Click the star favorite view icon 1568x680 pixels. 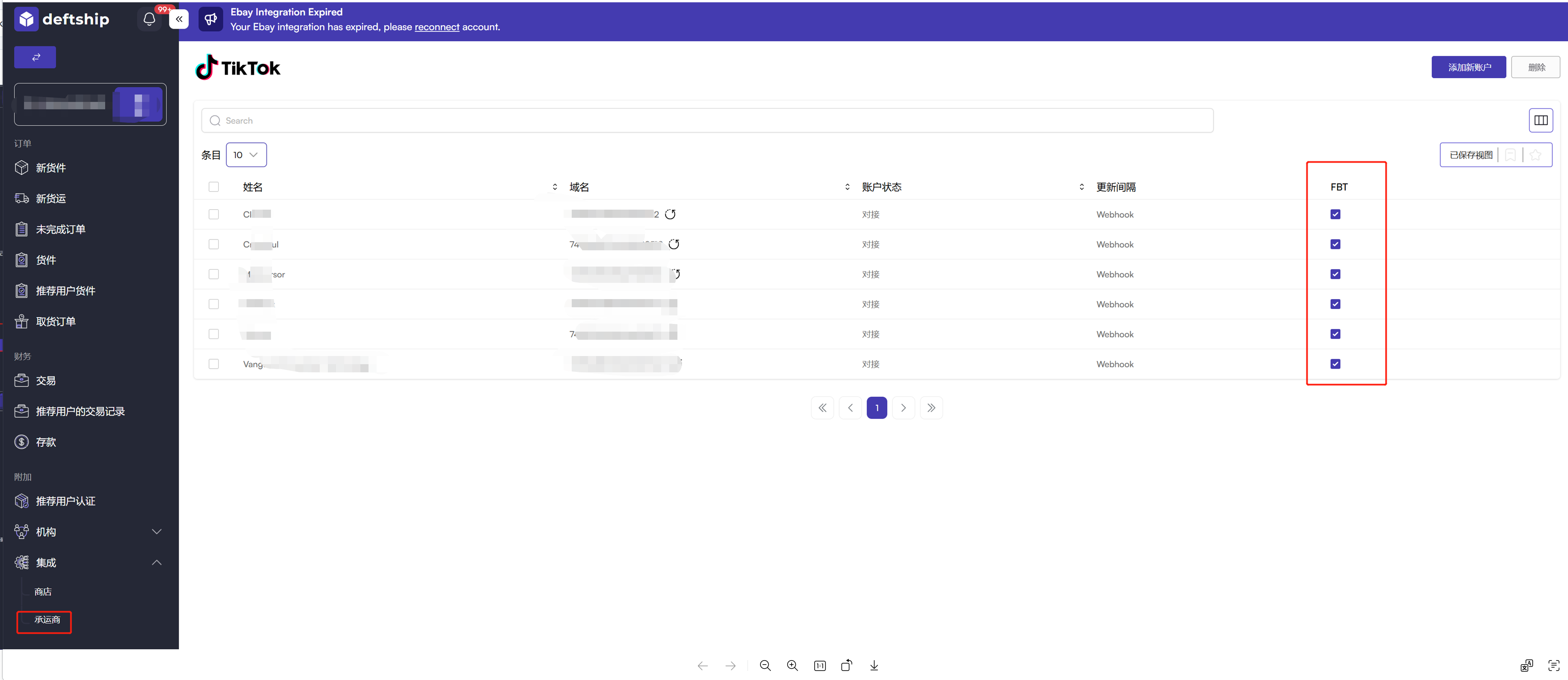(1536, 155)
